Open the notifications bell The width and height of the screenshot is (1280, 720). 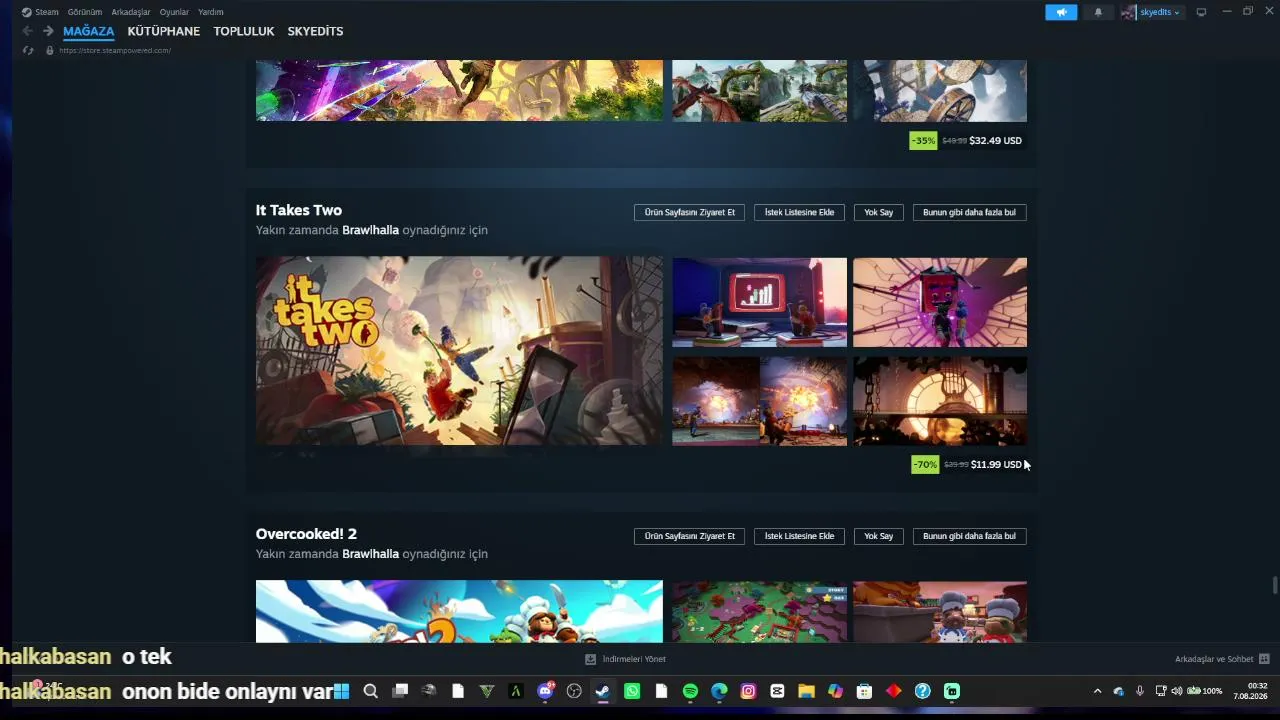pos(1098,12)
